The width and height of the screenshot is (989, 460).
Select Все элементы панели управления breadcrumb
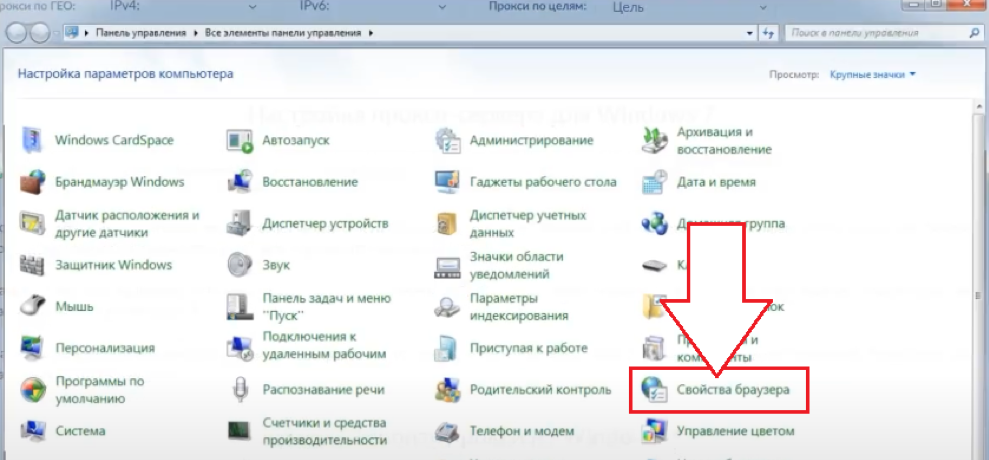(283, 33)
